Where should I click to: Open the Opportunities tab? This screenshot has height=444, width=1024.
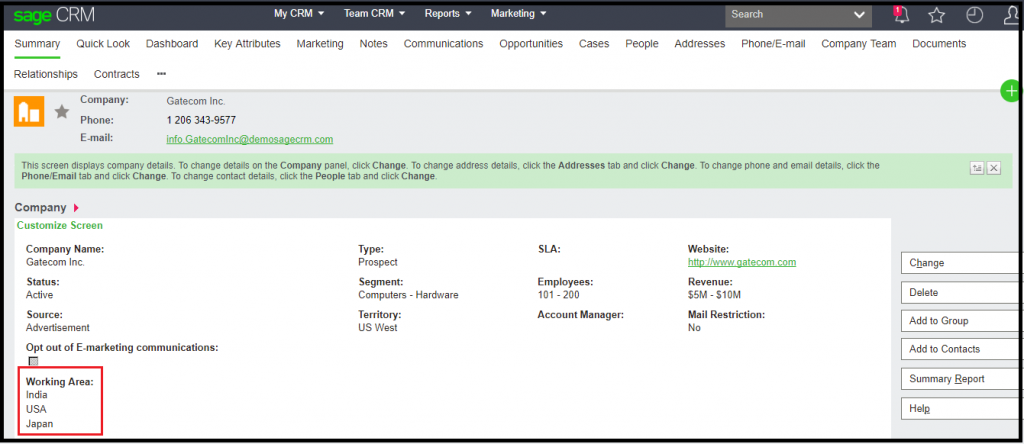(531, 44)
